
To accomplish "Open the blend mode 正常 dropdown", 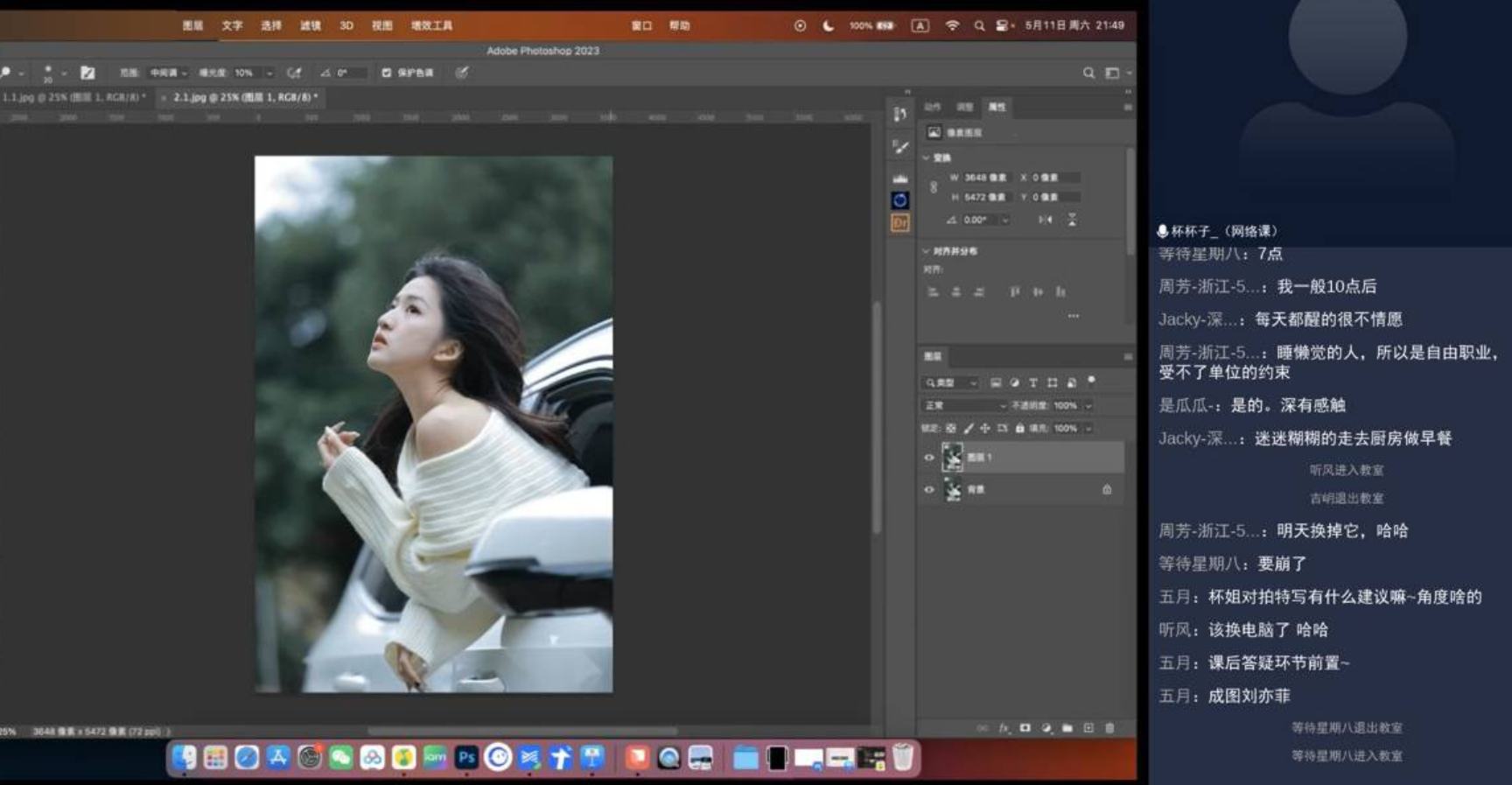I will [x=964, y=406].
